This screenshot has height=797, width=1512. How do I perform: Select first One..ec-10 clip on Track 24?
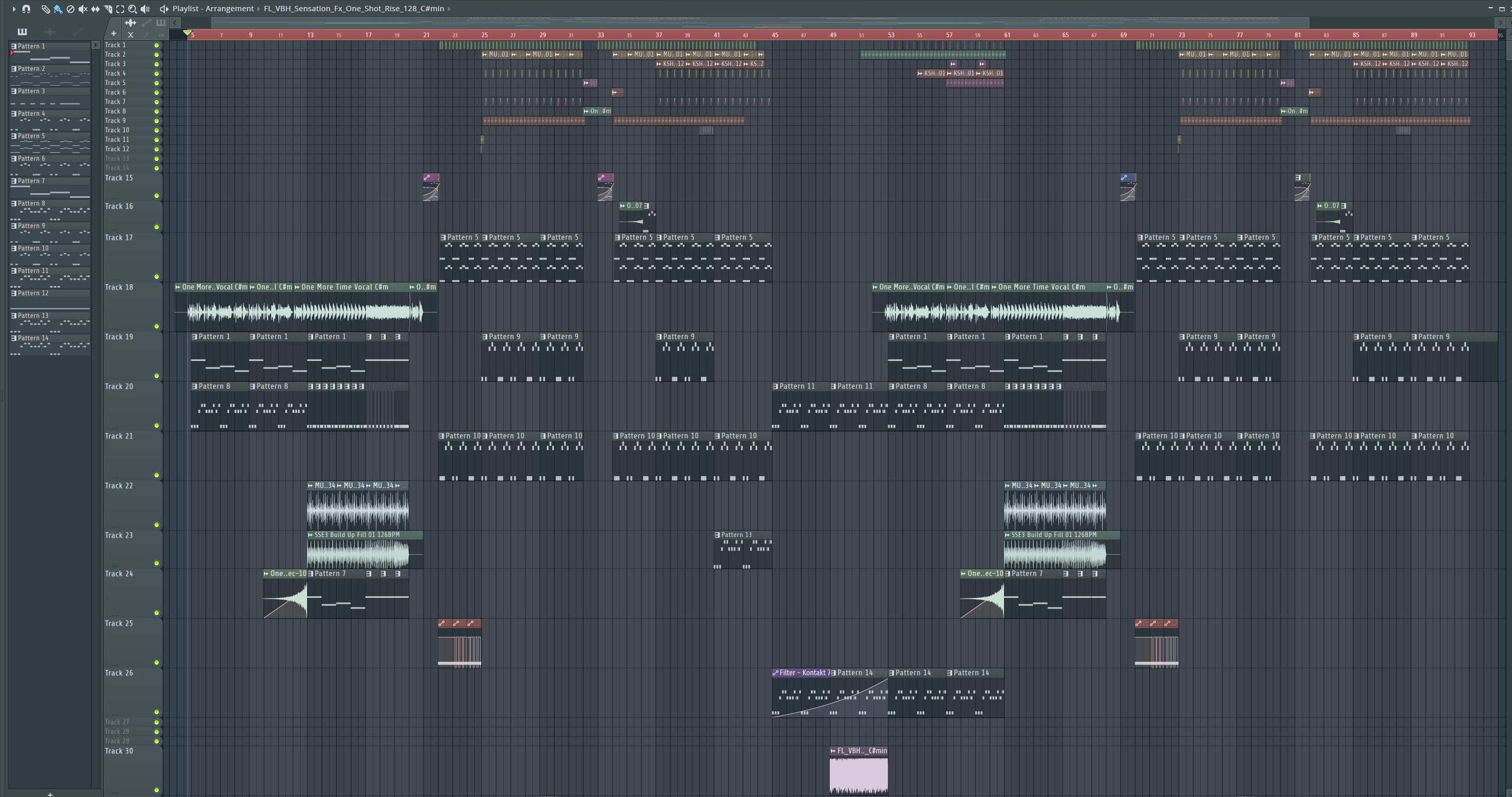285,594
